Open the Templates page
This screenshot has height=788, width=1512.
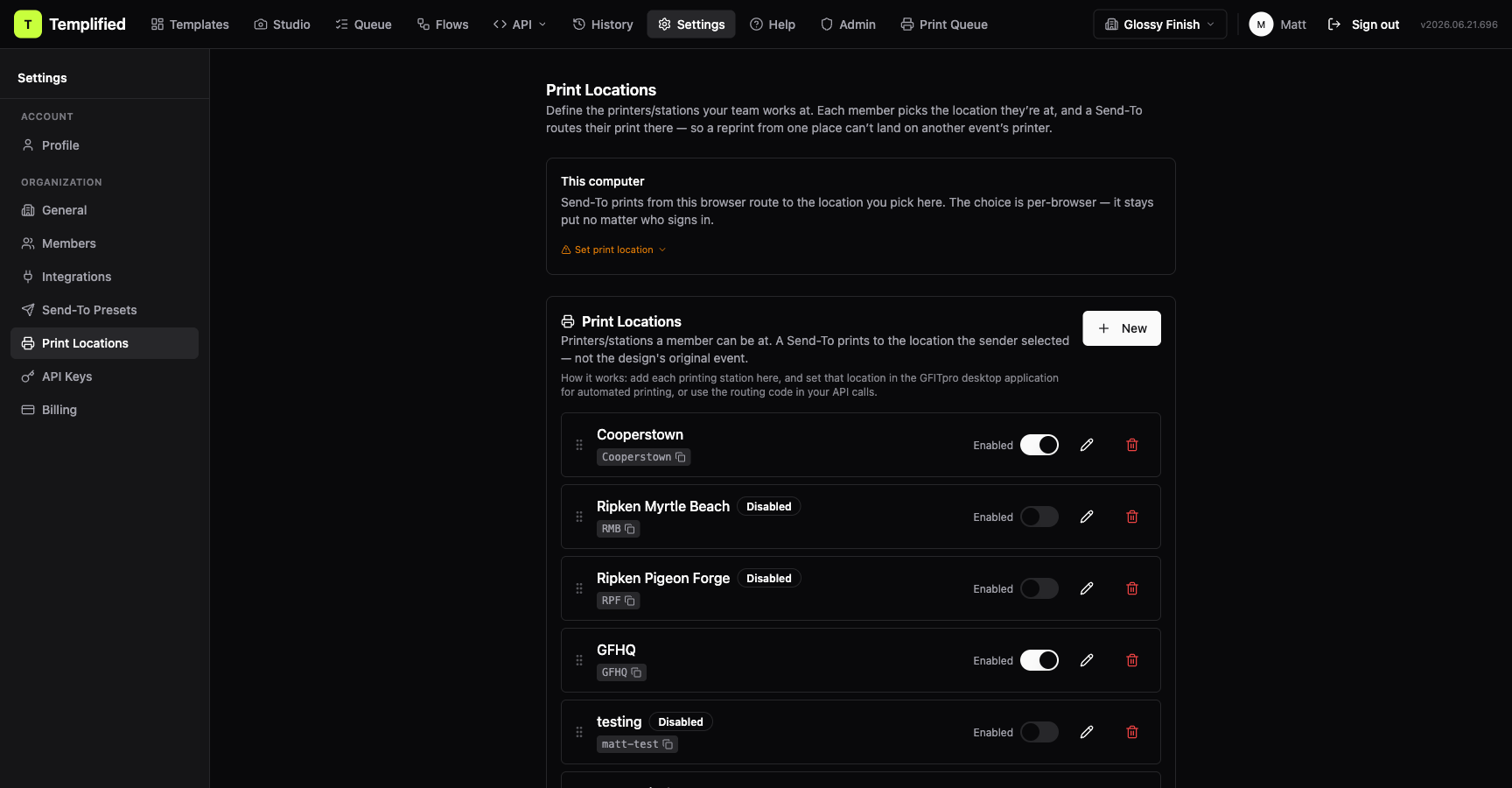click(190, 25)
